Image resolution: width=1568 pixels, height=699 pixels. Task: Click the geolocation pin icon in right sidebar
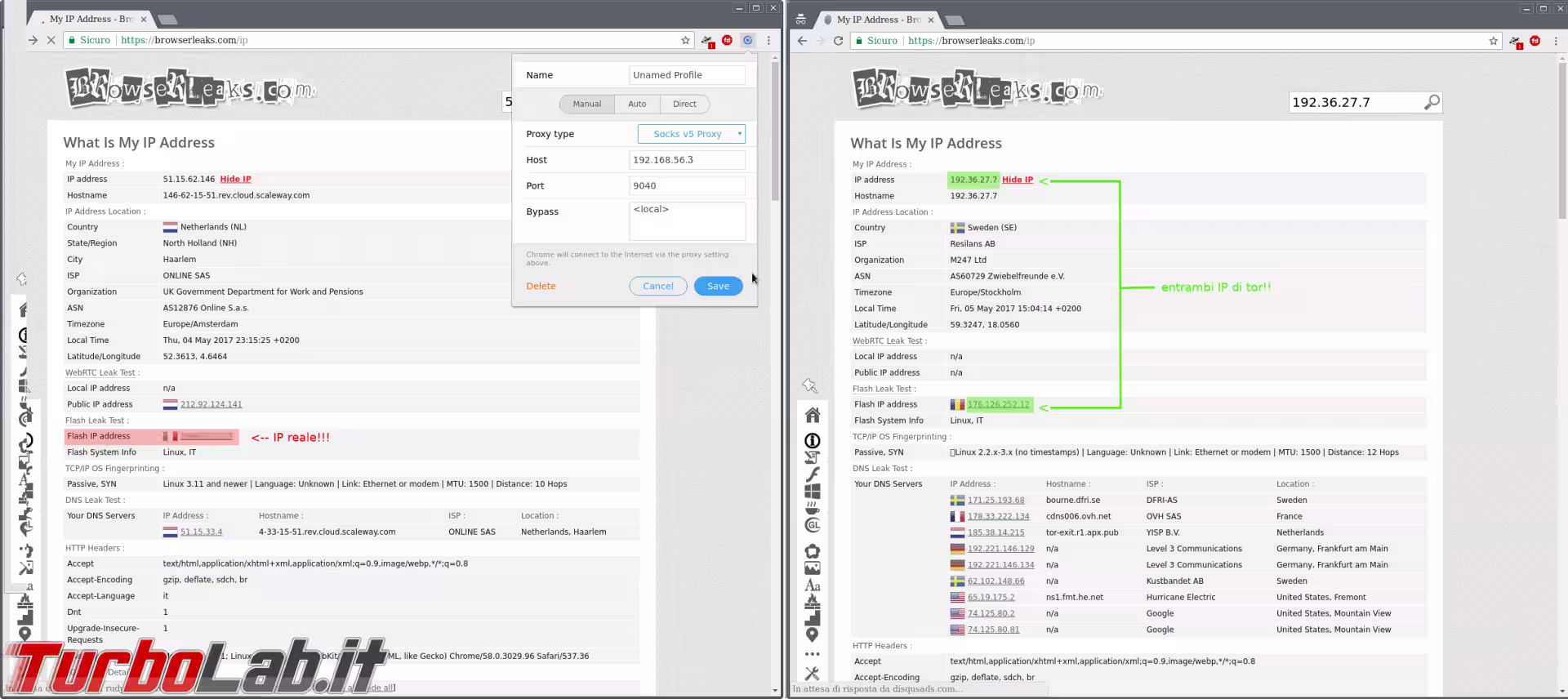812,634
